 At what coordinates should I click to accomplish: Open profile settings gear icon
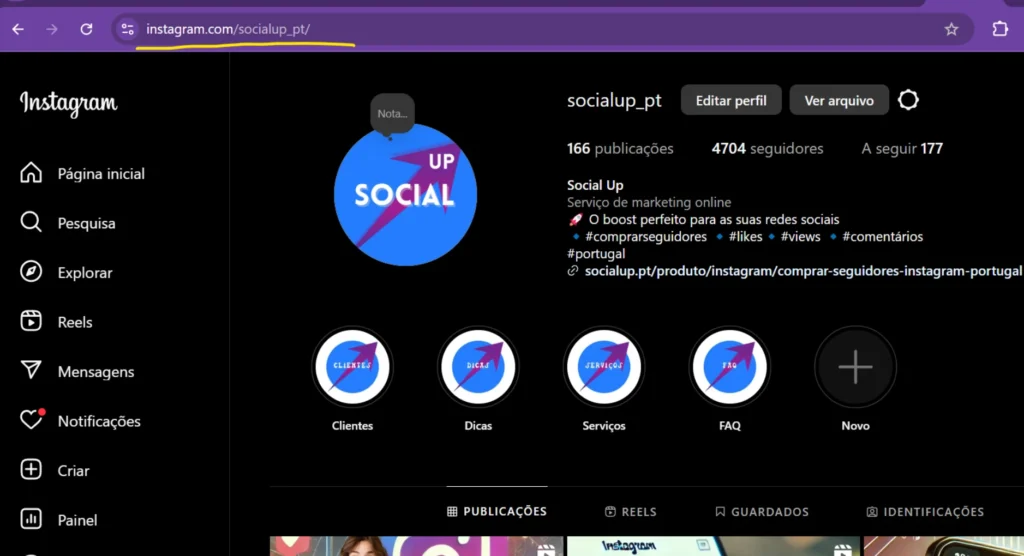pyautogui.click(x=908, y=100)
